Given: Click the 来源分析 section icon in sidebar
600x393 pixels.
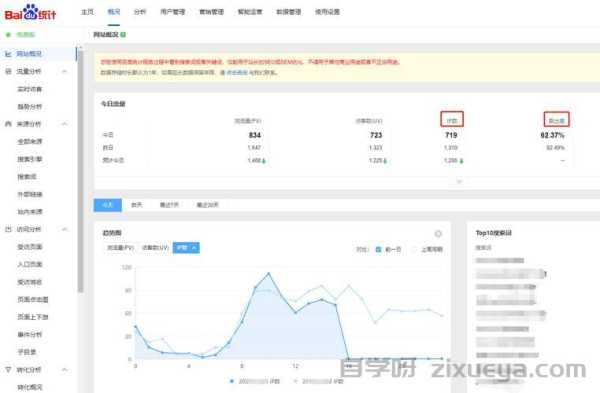Looking at the screenshot, I should point(8,124).
